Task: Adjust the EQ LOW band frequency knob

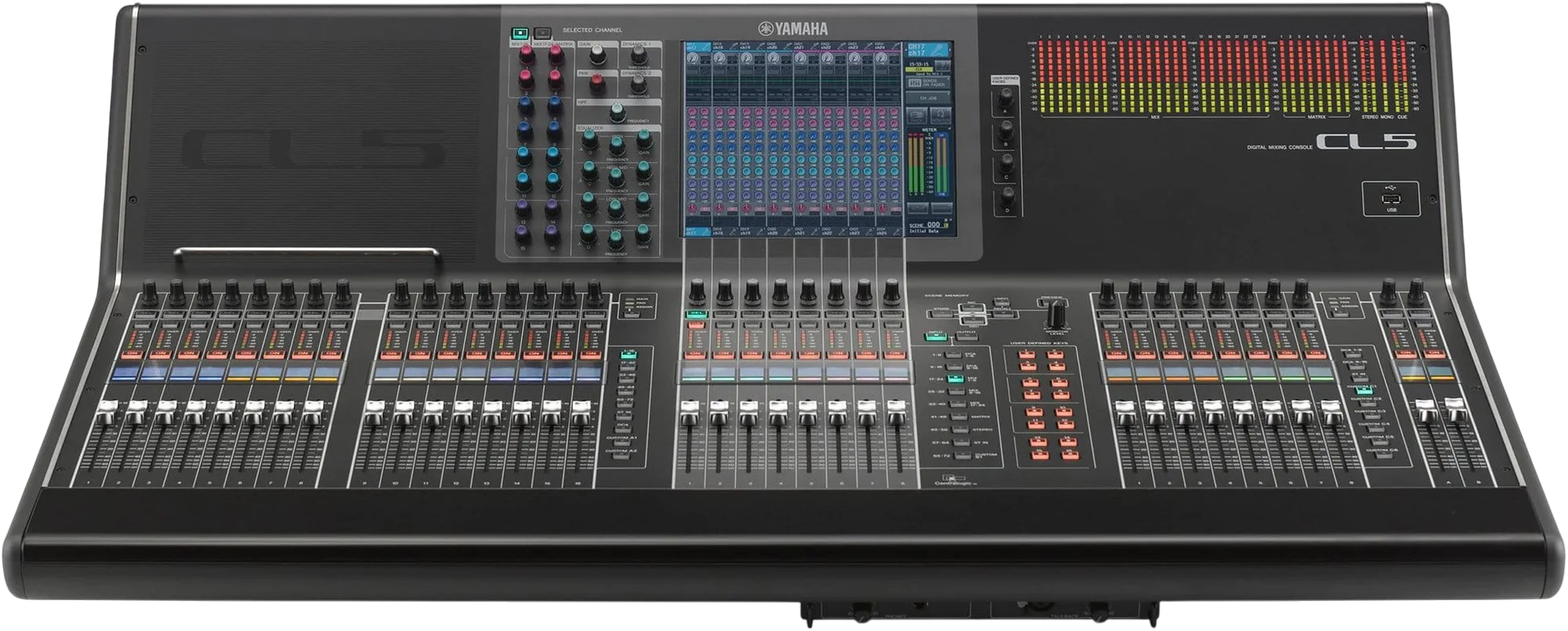Action: pyautogui.click(x=616, y=239)
